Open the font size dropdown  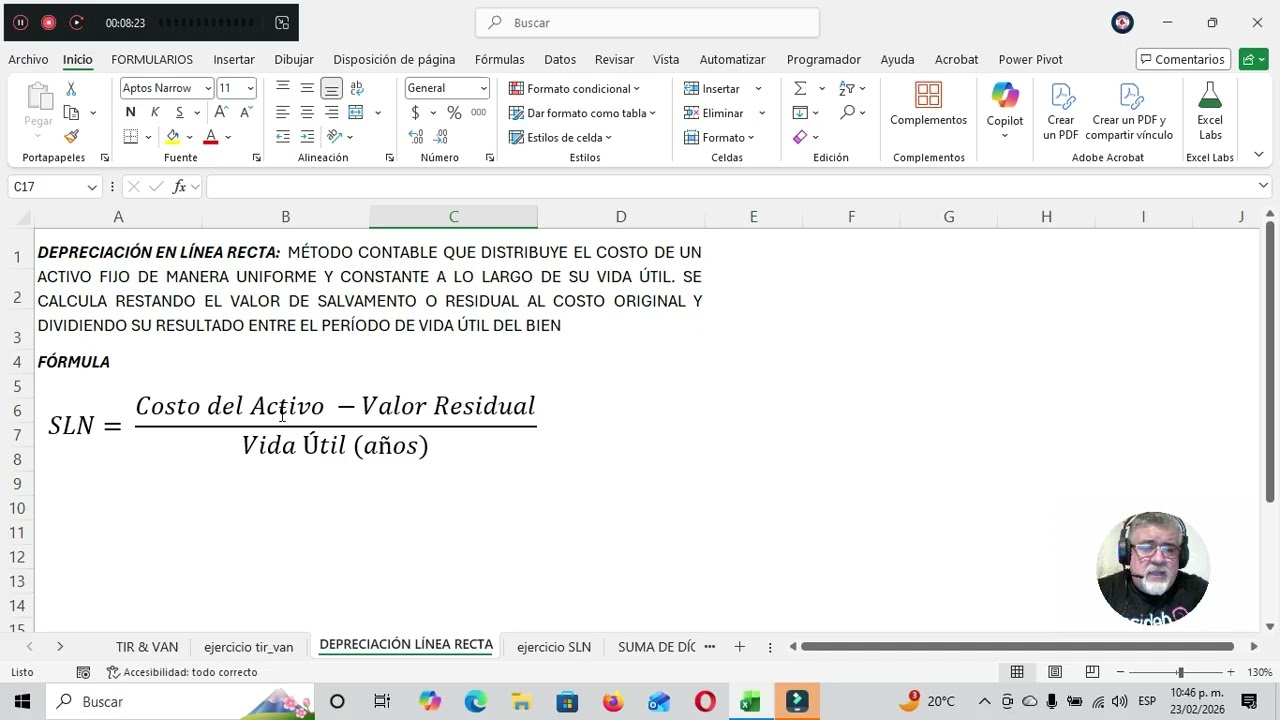[250, 88]
